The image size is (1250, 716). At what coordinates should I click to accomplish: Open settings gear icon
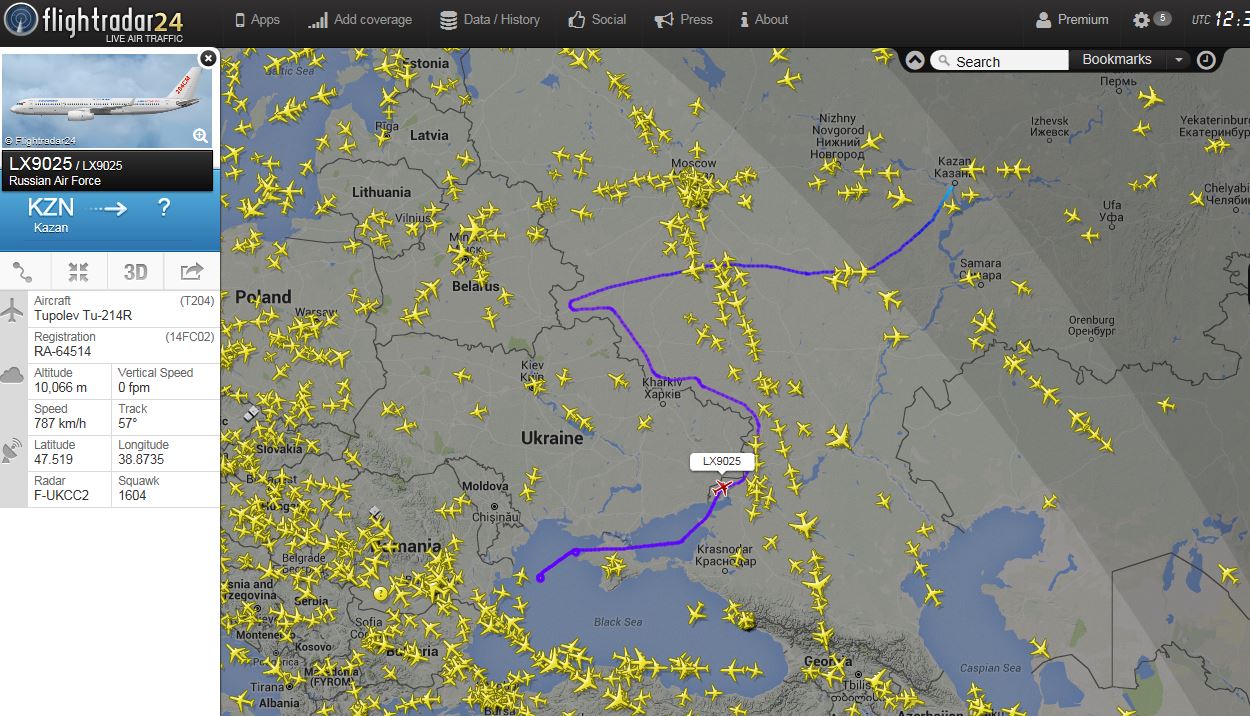[1141, 20]
